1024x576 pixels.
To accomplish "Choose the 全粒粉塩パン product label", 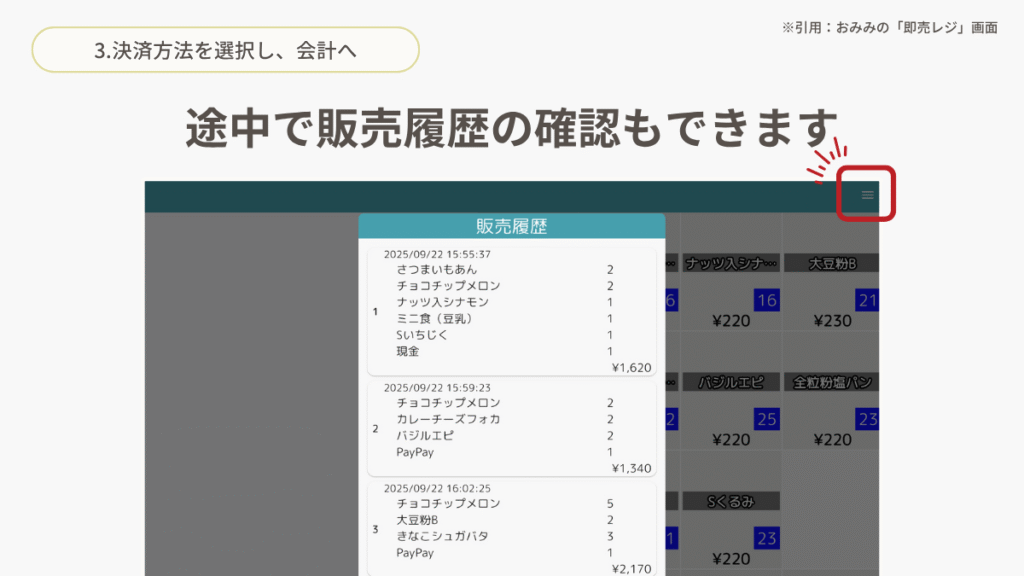I will tap(831, 382).
